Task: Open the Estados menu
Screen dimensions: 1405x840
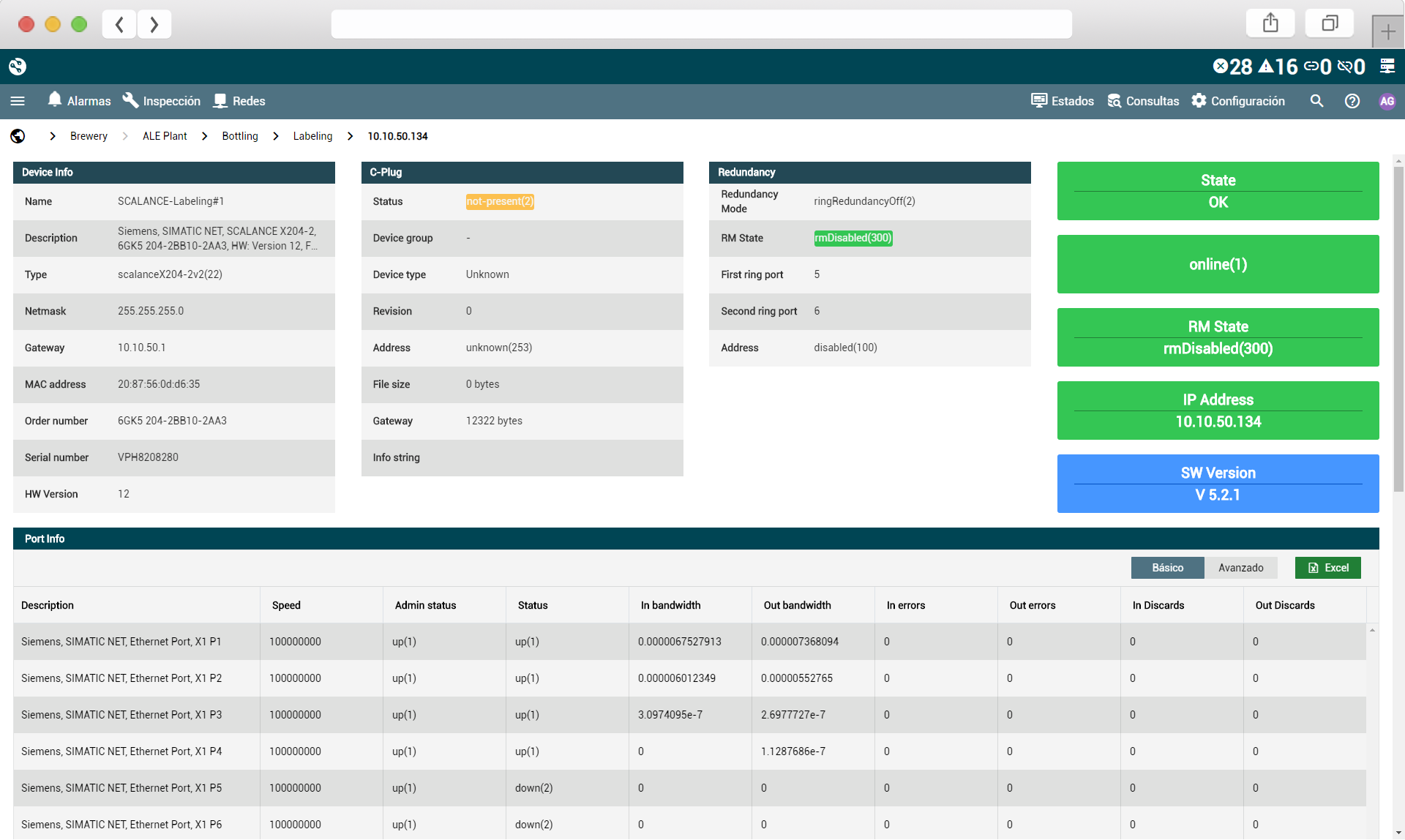Action: point(1063,101)
